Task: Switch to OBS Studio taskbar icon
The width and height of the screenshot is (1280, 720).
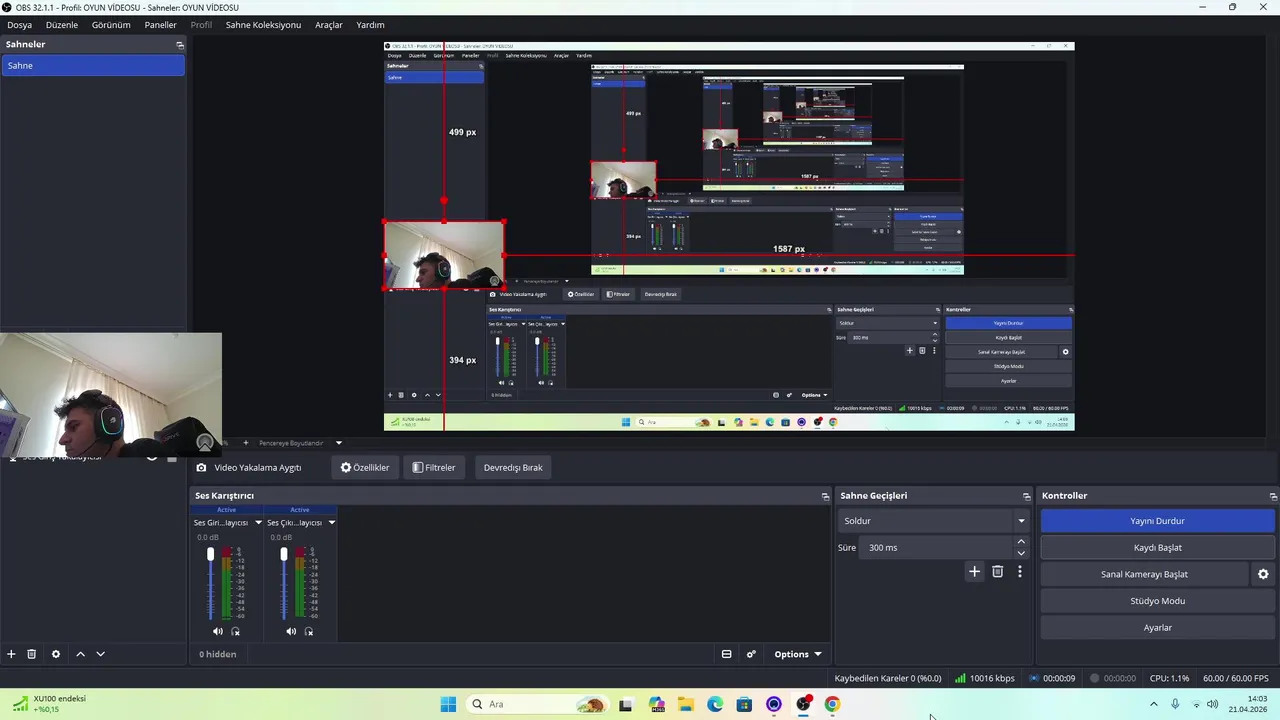Action: pyautogui.click(x=803, y=704)
